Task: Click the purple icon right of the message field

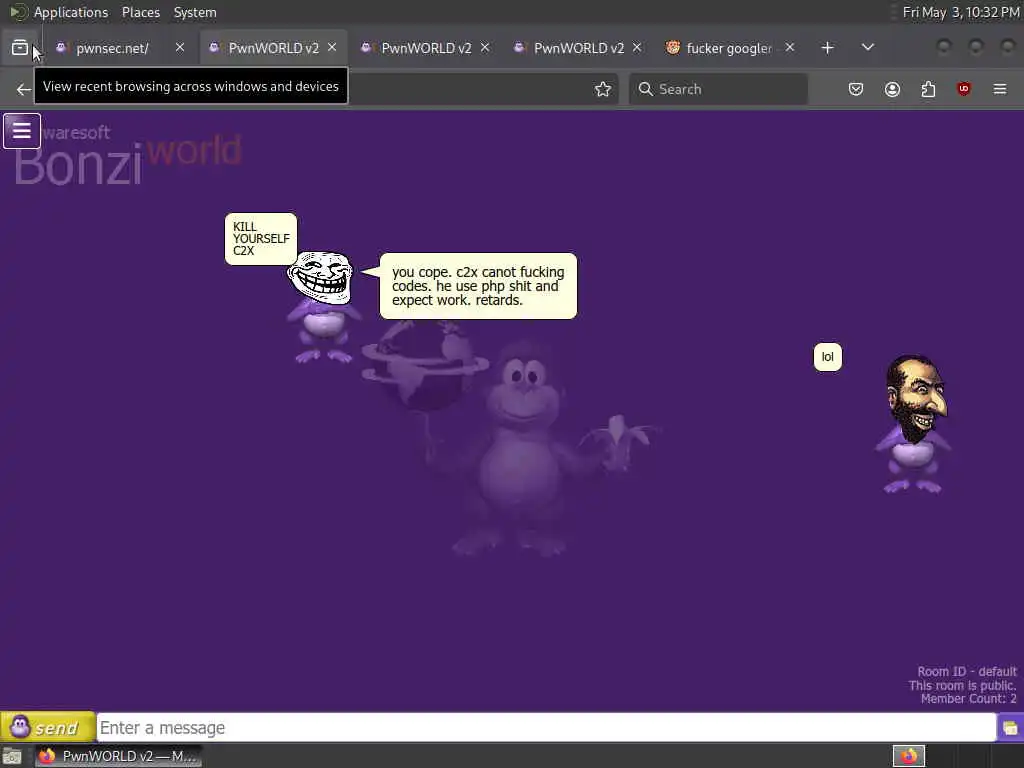Action: pos(1010,728)
